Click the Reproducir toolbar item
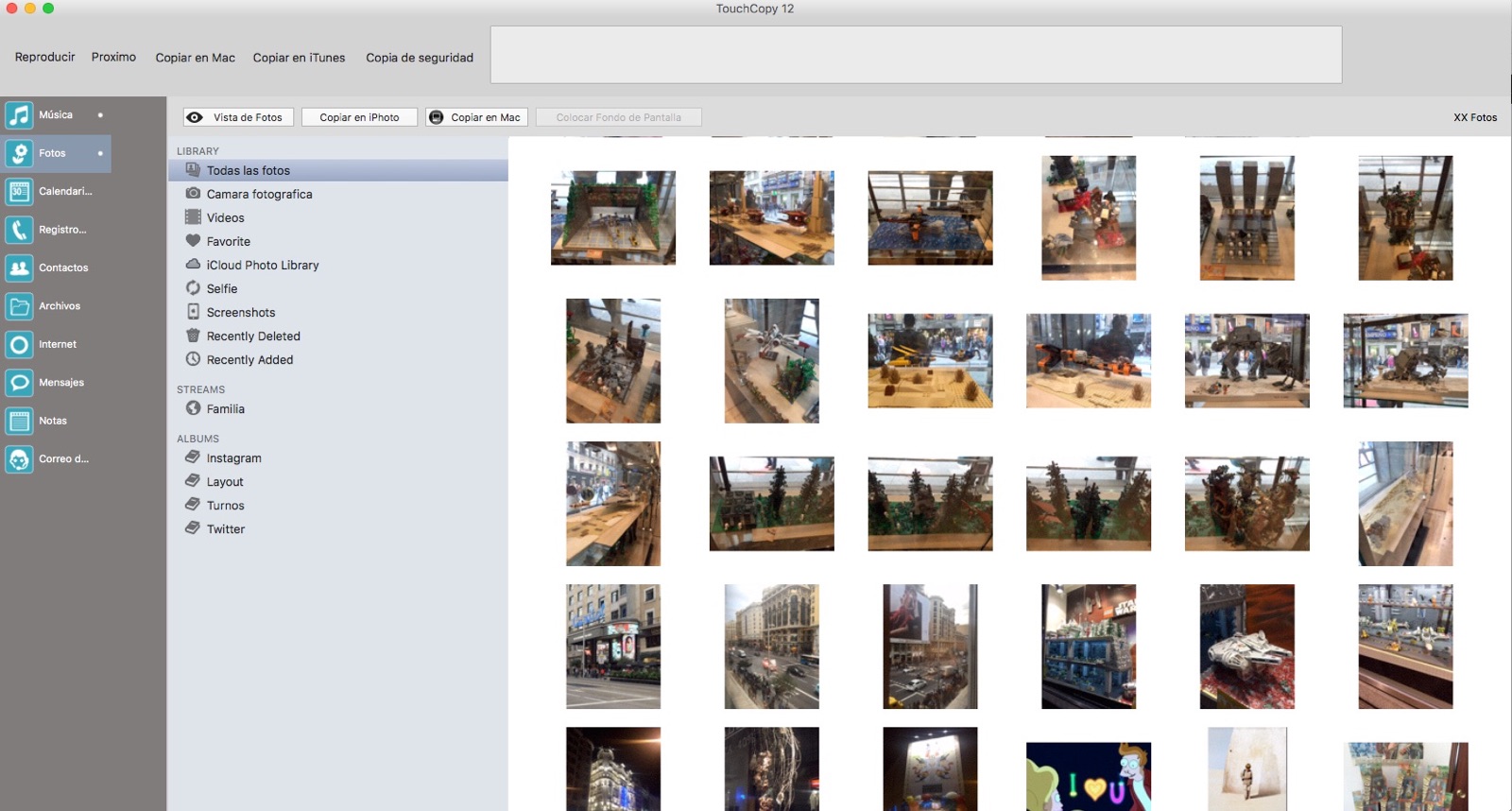This screenshot has height=811, width=1512. 44,57
